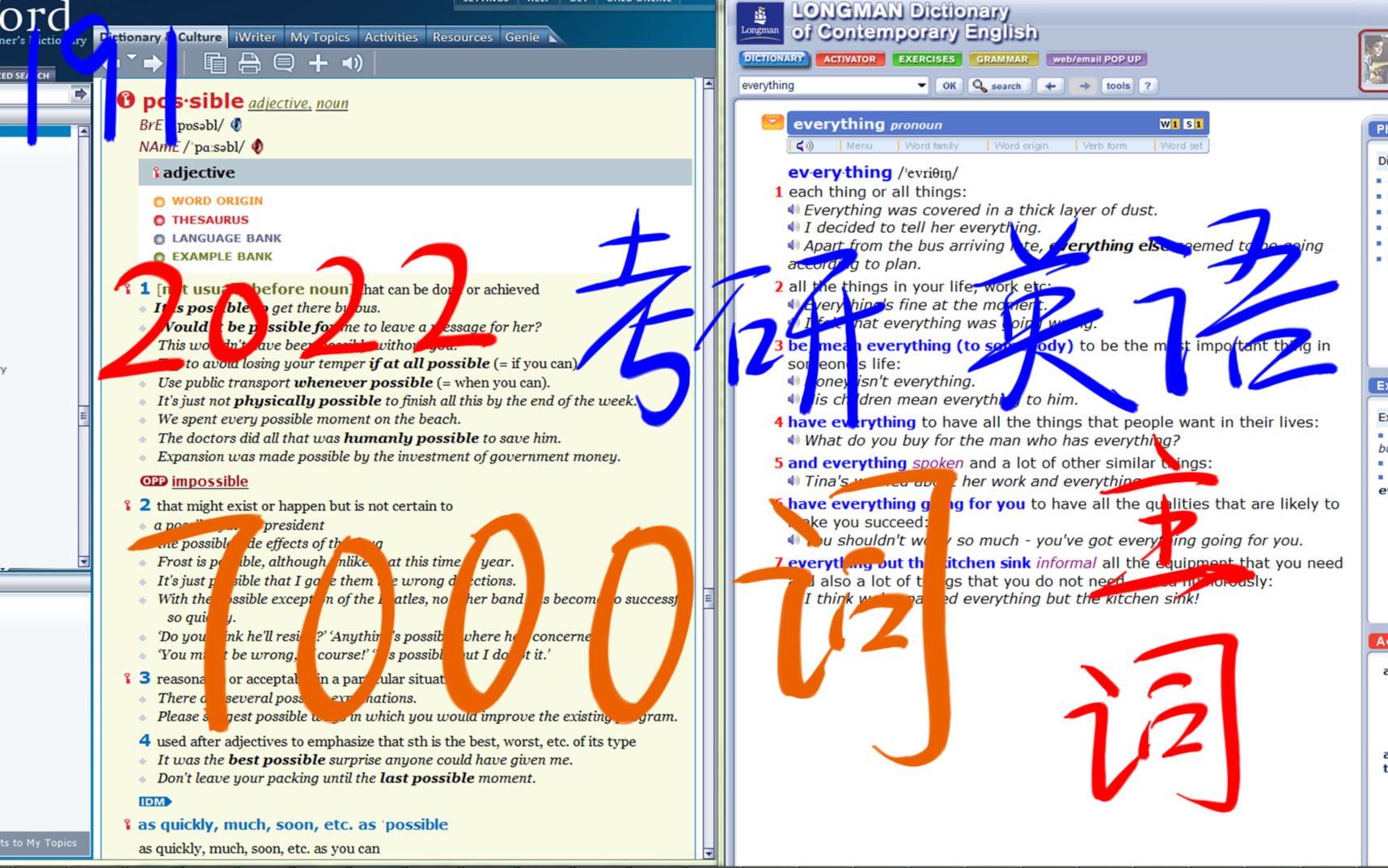Click the plus icon in Oxford toolbar
This screenshot has width=1388, height=868.
point(318,63)
